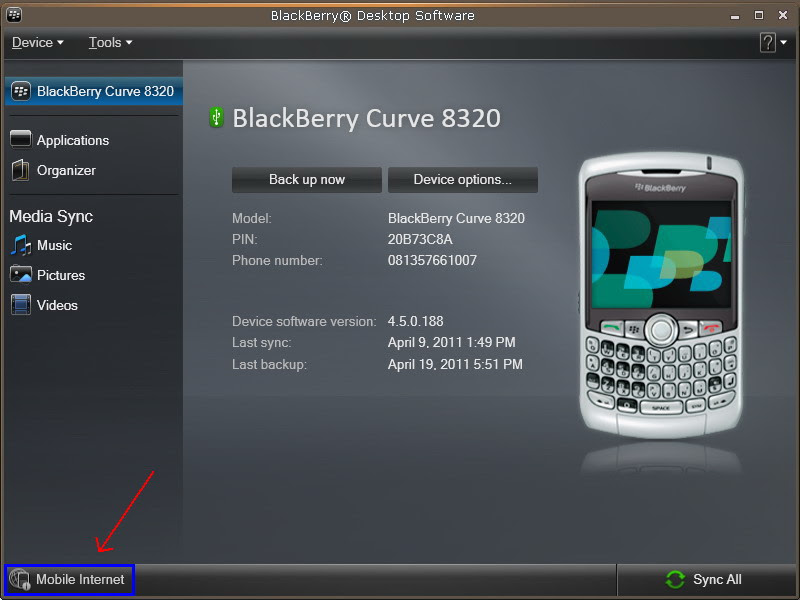Open the Device menu

click(37, 42)
